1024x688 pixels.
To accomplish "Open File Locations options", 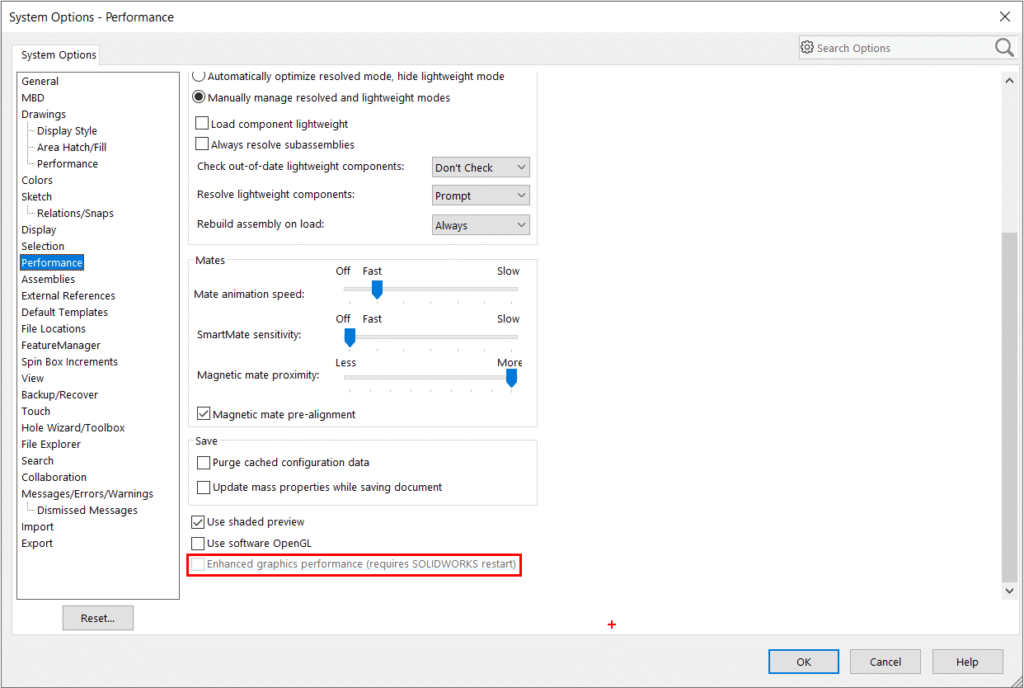I will click(53, 328).
